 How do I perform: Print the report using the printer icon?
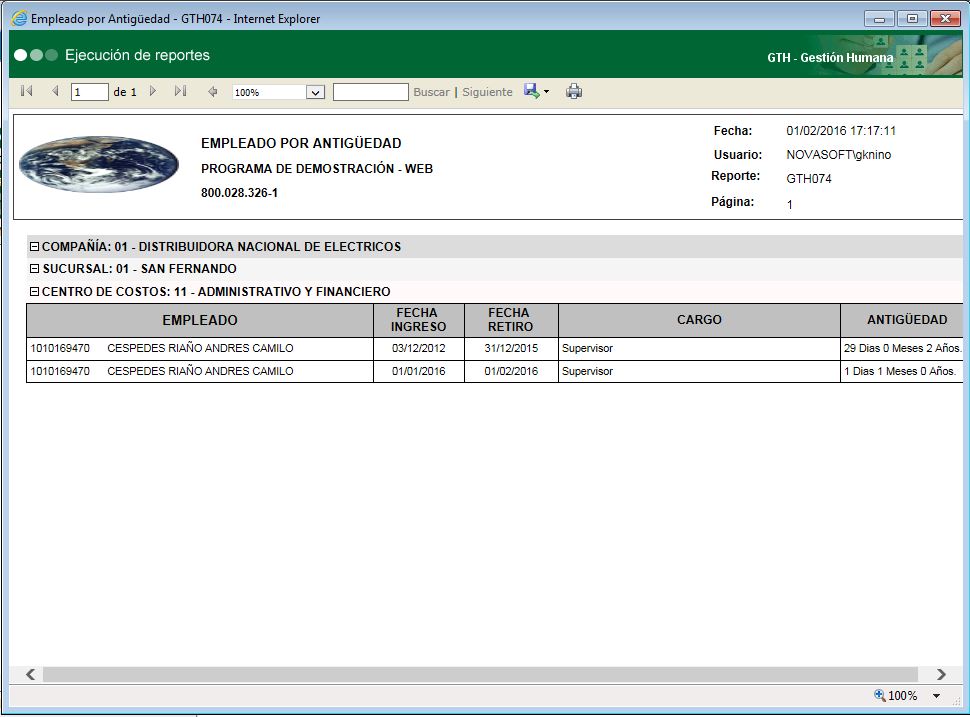point(574,91)
